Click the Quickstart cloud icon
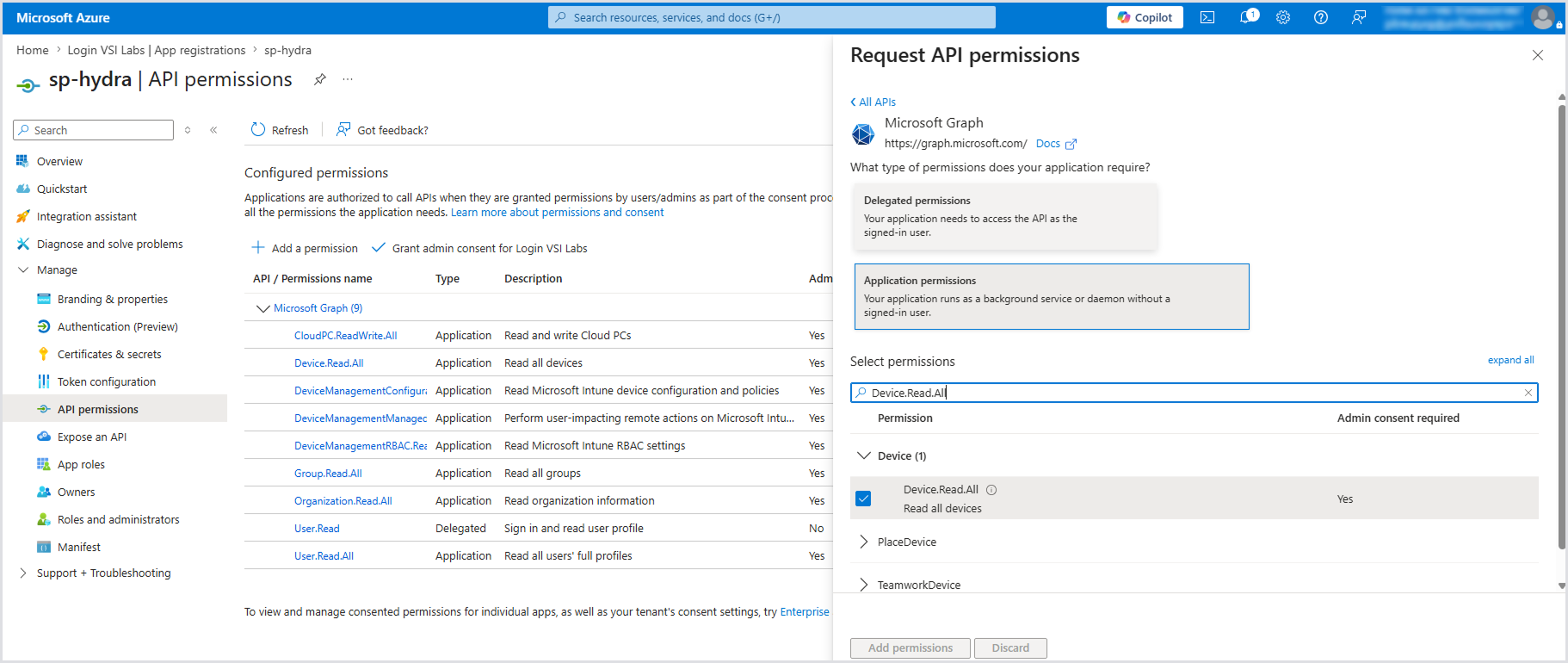1568x663 pixels. click(x=22, y=189)
